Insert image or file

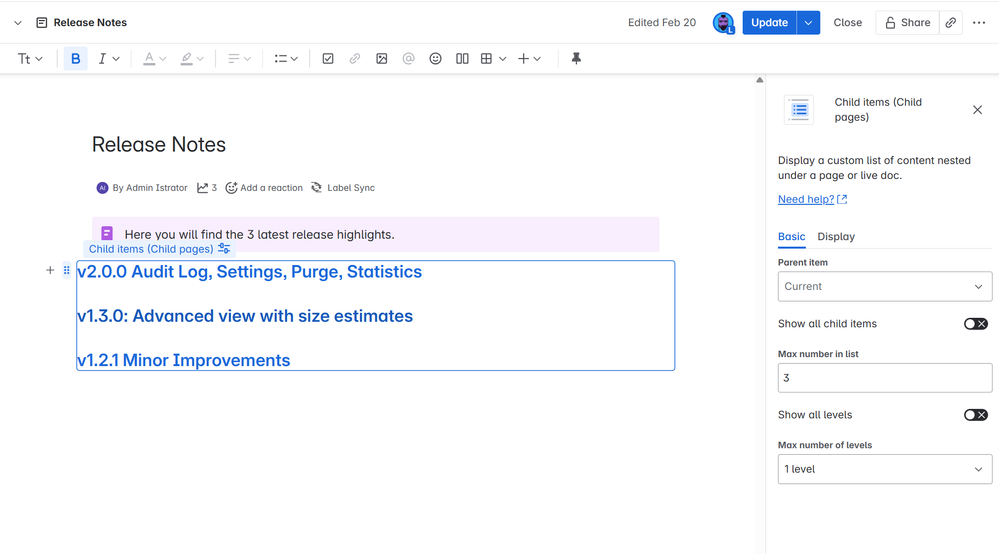click(382, 59)
